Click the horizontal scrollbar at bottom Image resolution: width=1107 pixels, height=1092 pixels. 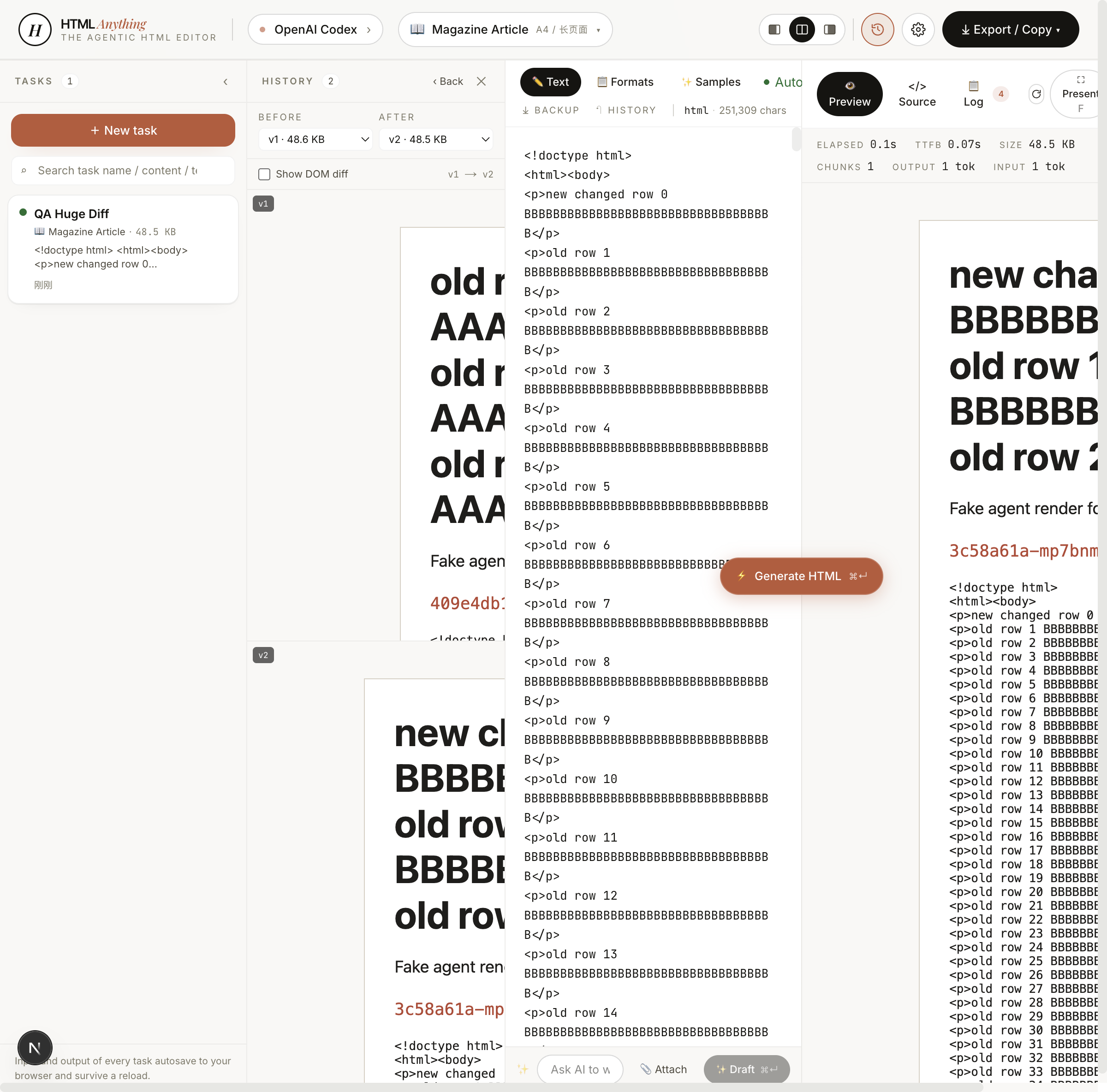pos(492,1087)
